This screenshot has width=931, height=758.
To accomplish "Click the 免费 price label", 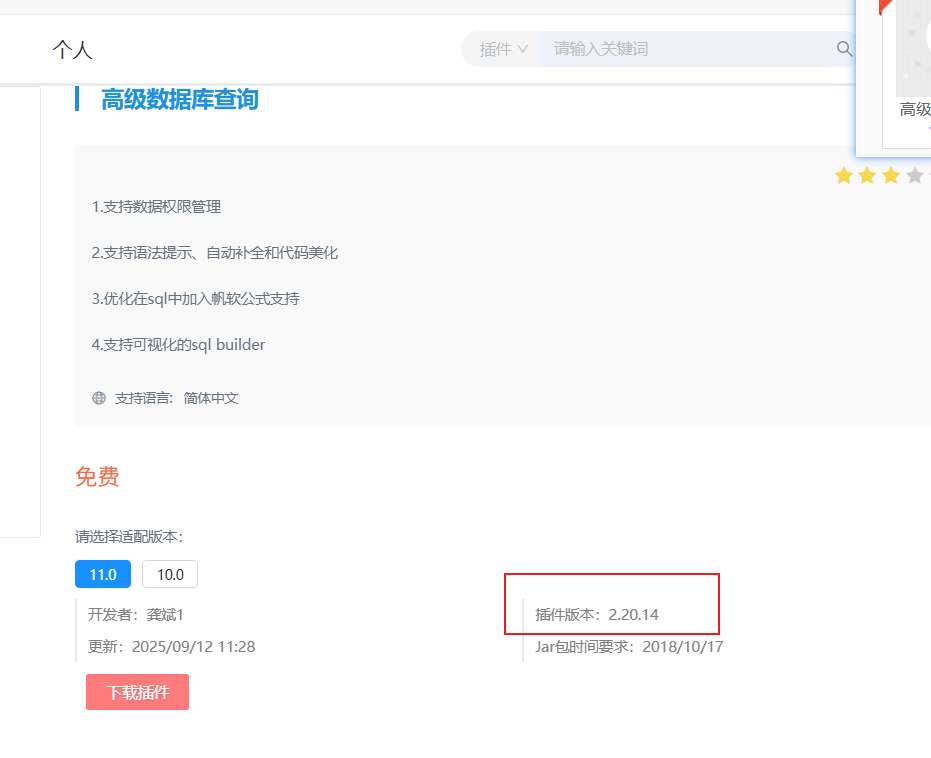I will coord(97,477).
